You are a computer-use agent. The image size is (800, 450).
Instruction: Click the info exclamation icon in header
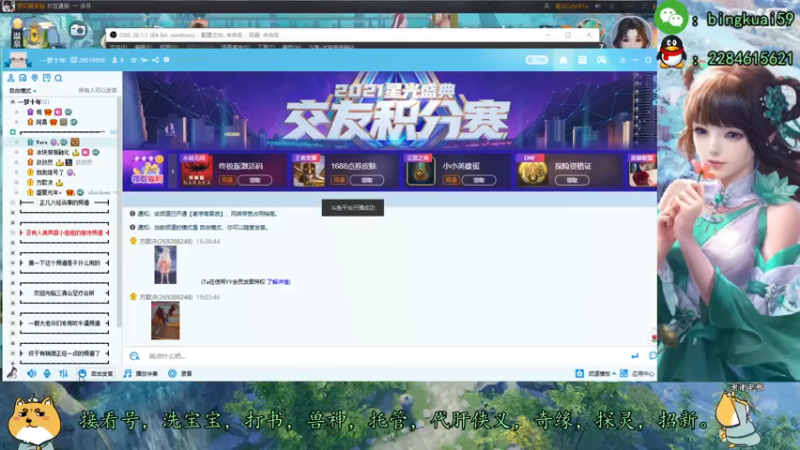[x=166, y=60]
